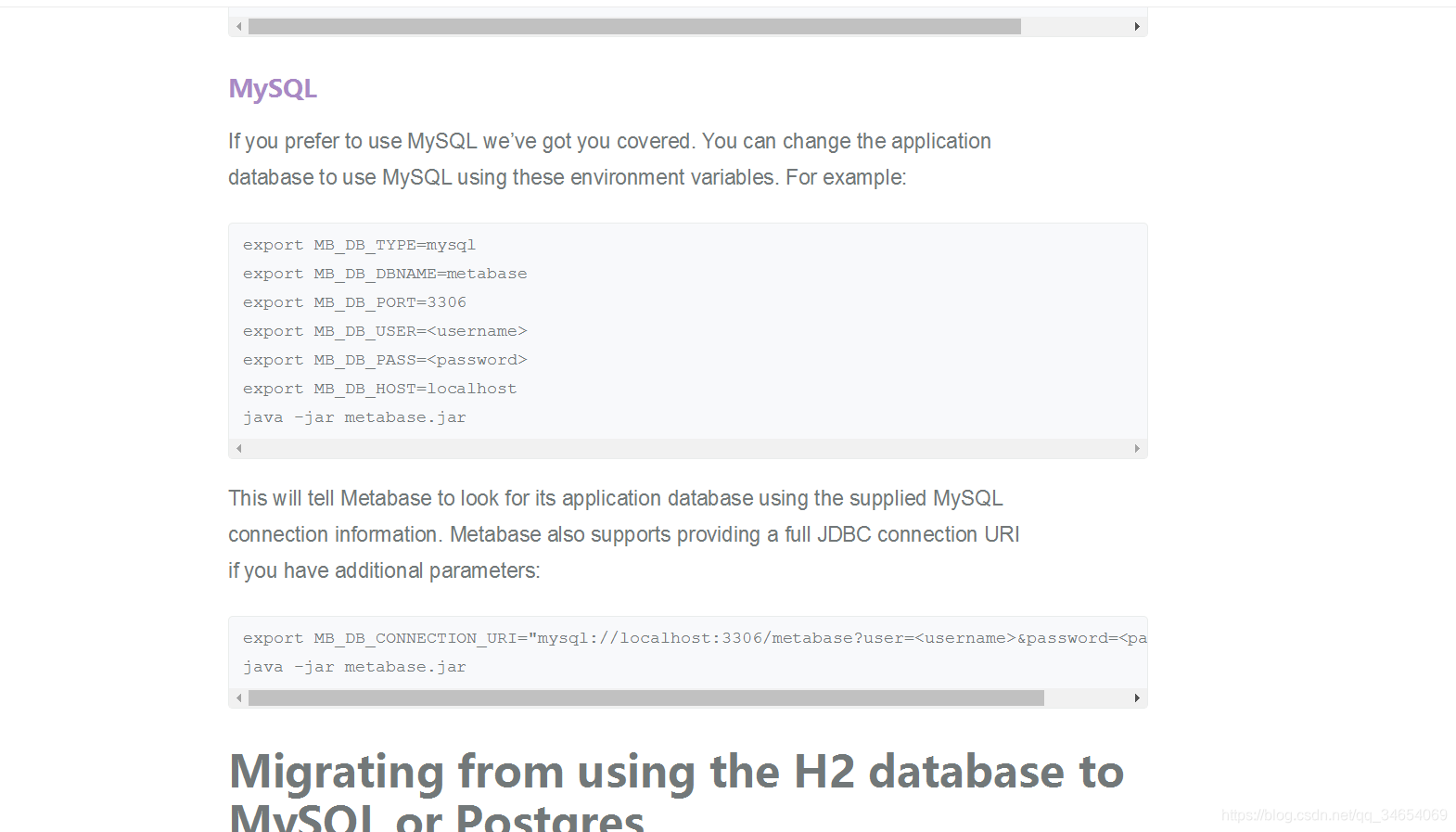Click the line 'export MB_DB_PASS=<password>'

tap(385, 360)
